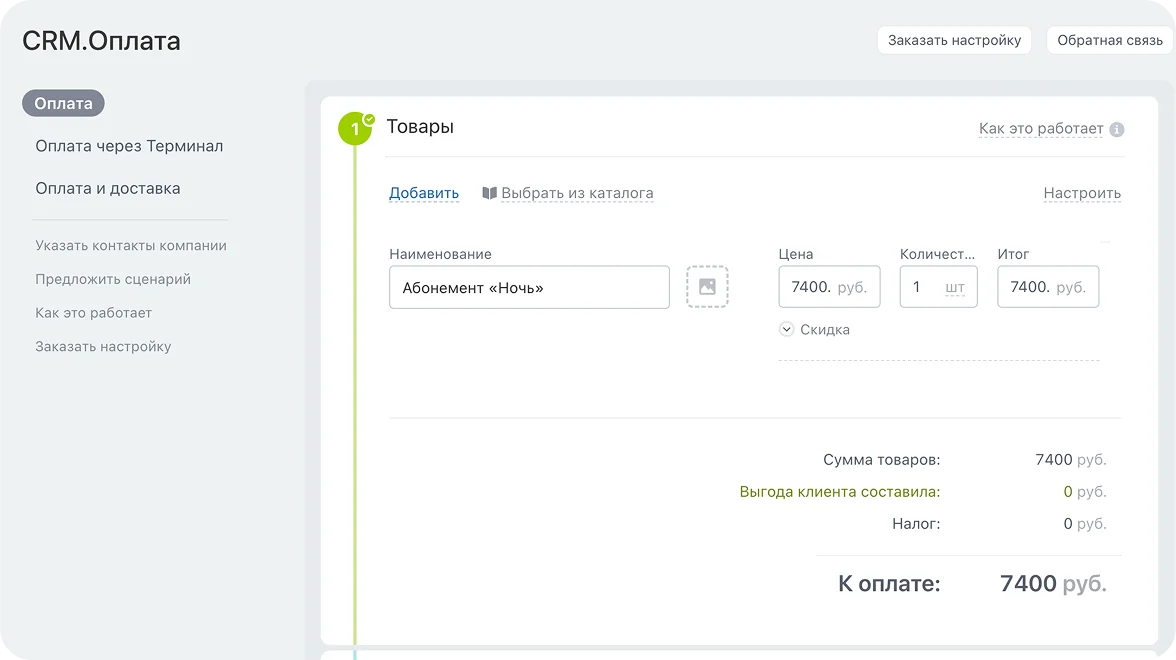The width and height of the screenshot is (1176, 660).
Task: Click the 'Добавить' link
Action: pyautogui.click(x=424, y=193)
